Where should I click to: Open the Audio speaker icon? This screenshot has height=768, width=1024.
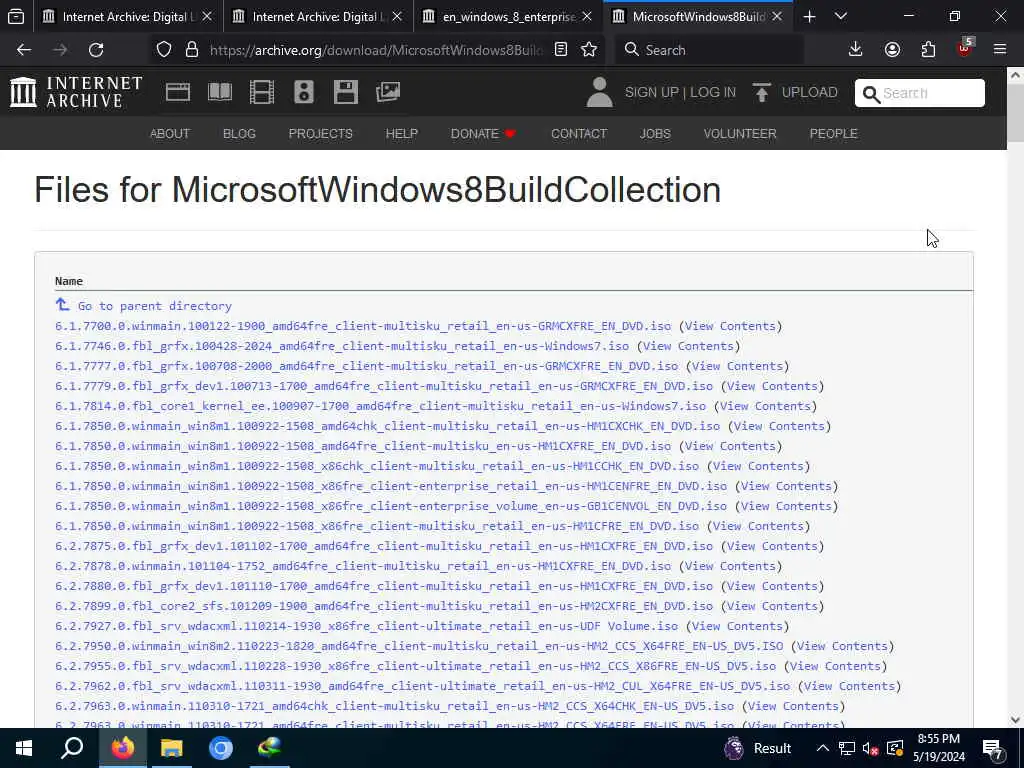coord(304,92)
